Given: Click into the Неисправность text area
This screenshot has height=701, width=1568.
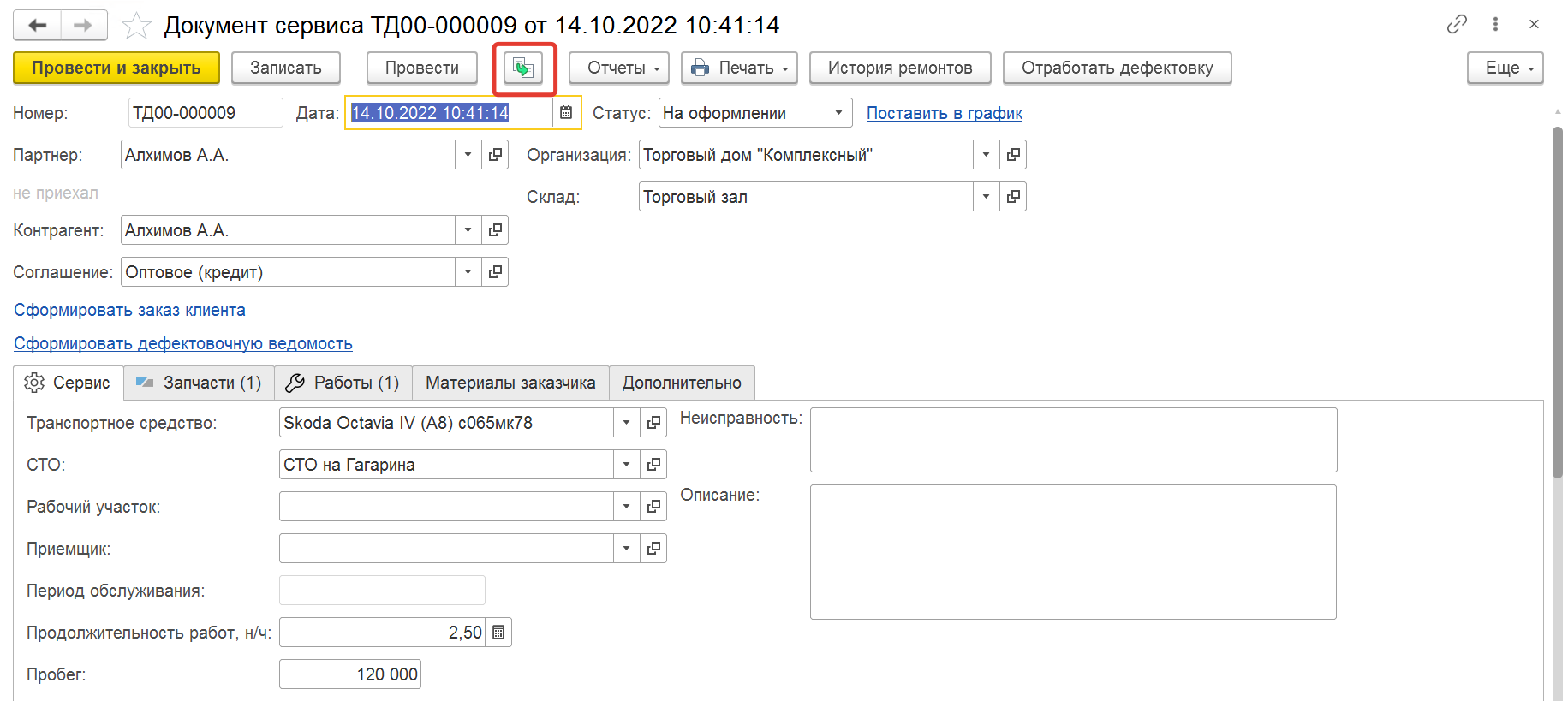Looking at the screenshot, I should (x=1074, y=440).
